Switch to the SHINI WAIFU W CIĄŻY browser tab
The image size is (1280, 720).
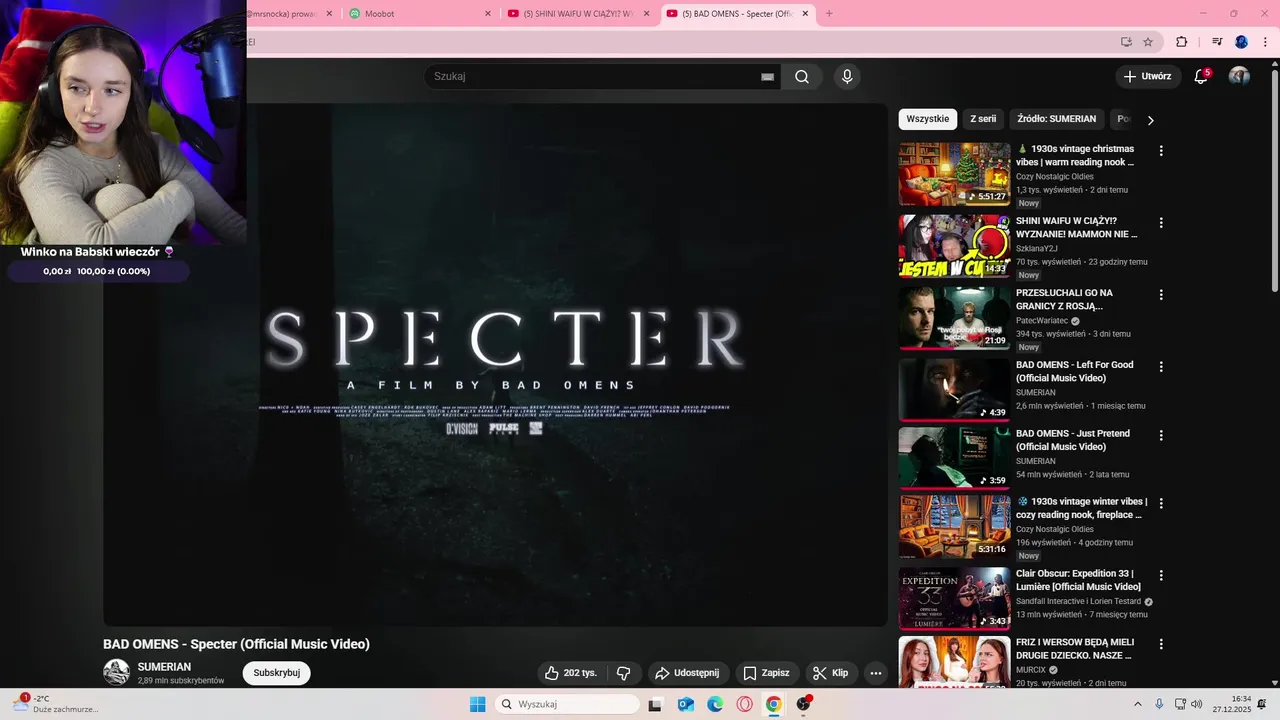click(578, 13)
